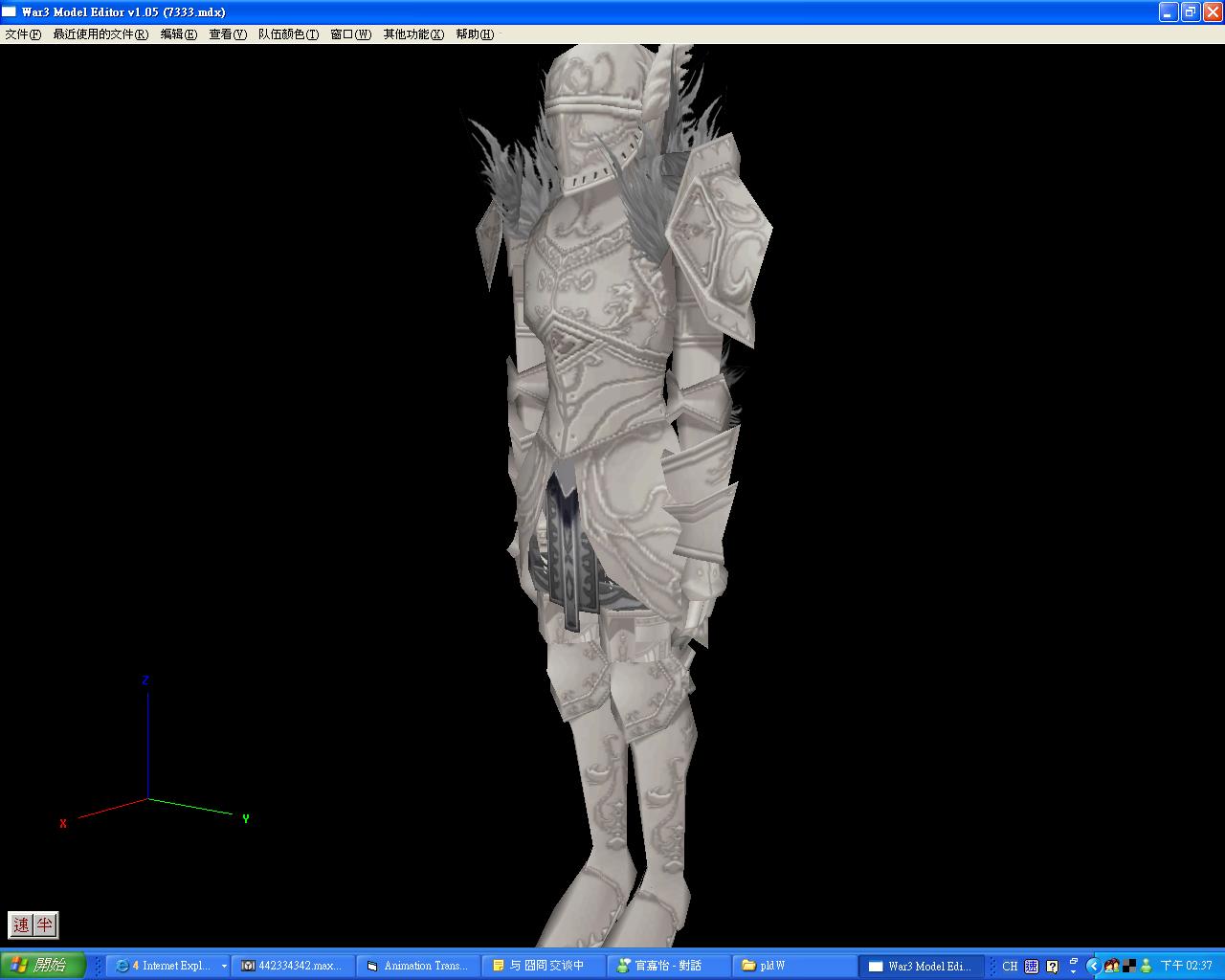Viewport: 1225px width, 980px height.
Task: Click the language bar options restore icon
Action: pos(1074,960)
